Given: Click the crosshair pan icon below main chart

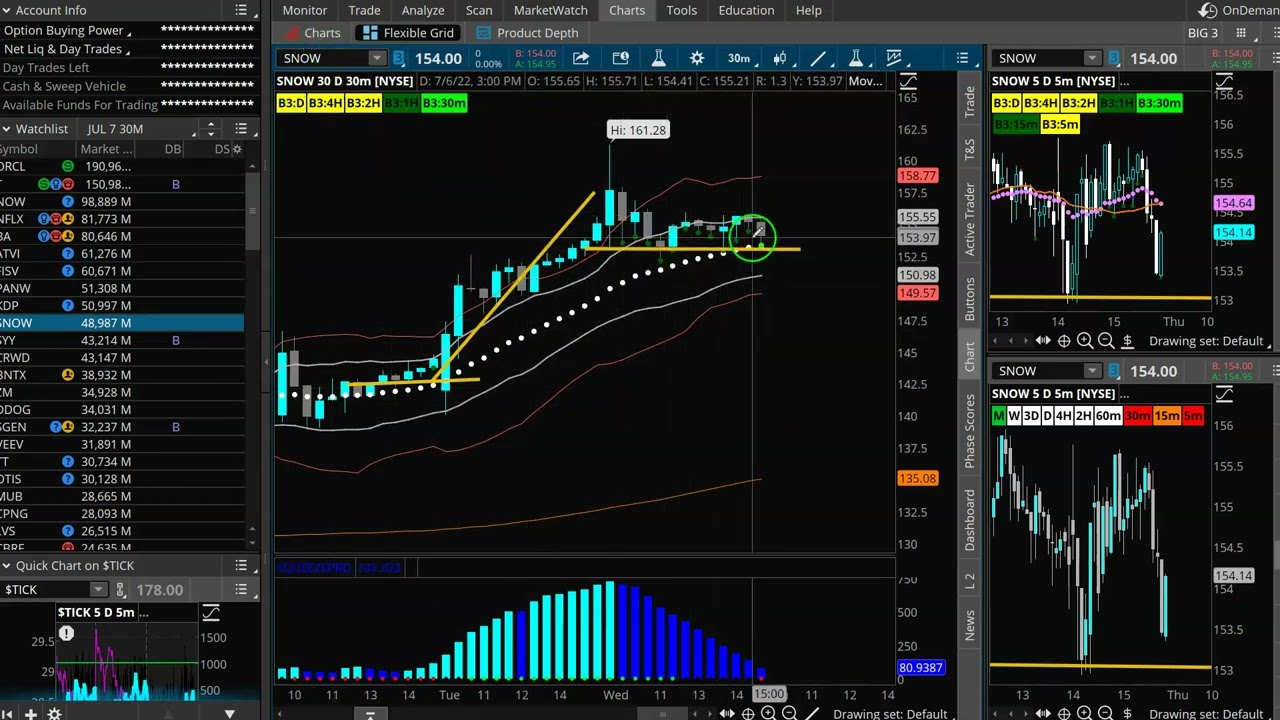Looking at the screenshot, I should (x=747, y=713).
